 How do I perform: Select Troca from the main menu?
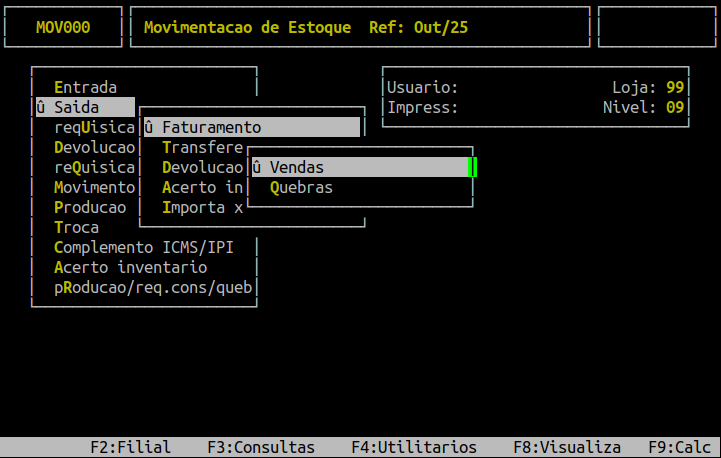point(77,227)
